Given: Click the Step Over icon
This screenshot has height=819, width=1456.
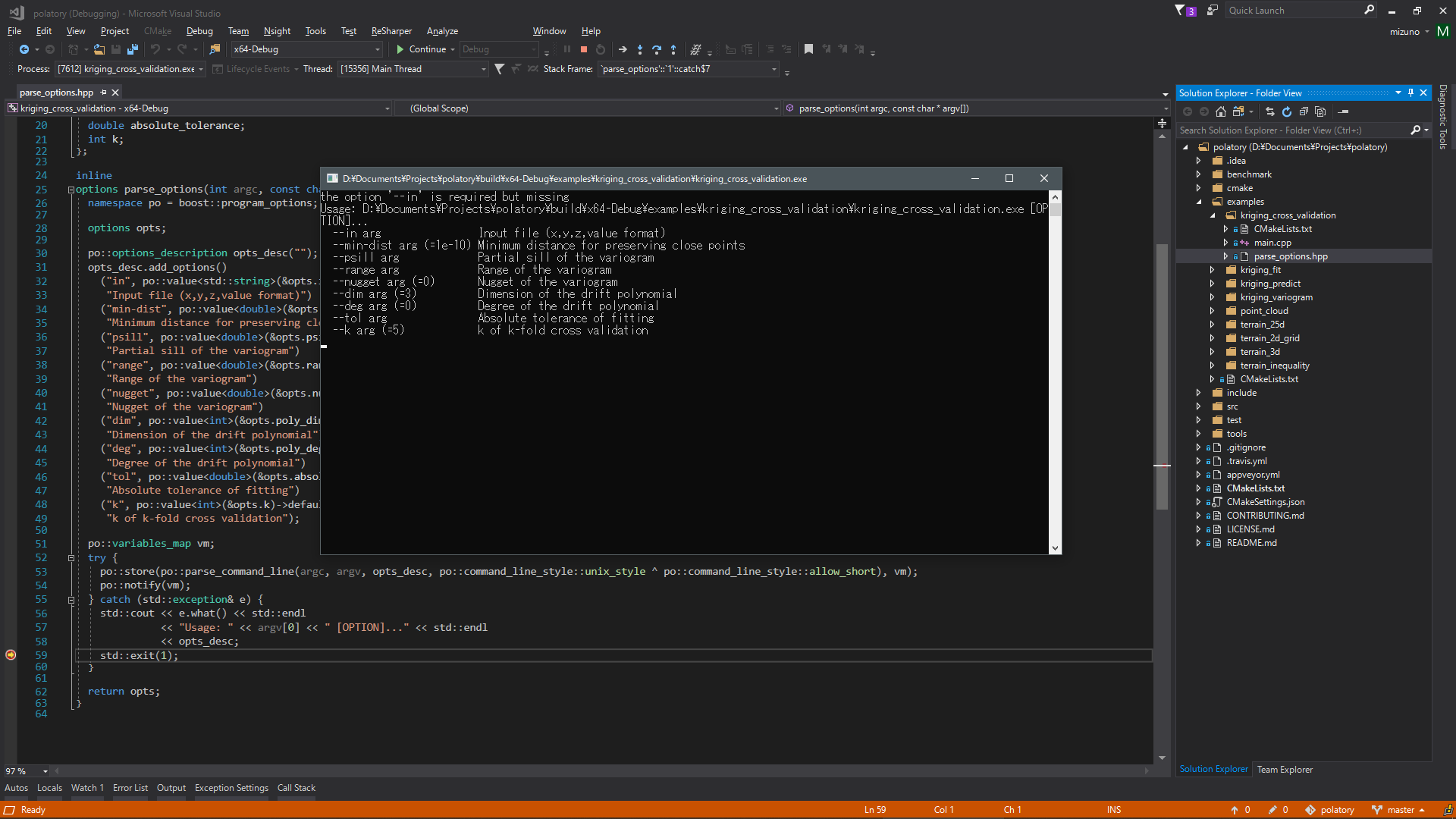Looking at the screenshot, I should [x=657, y=49].
